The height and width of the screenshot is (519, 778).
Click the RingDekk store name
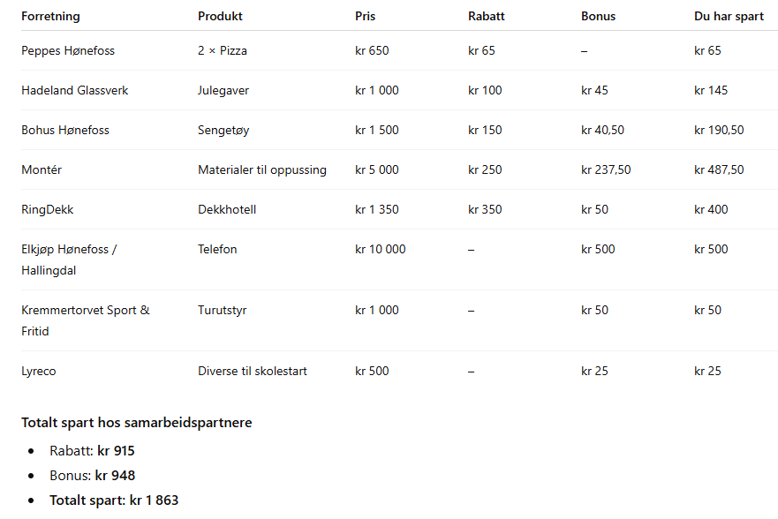point(47,210)
